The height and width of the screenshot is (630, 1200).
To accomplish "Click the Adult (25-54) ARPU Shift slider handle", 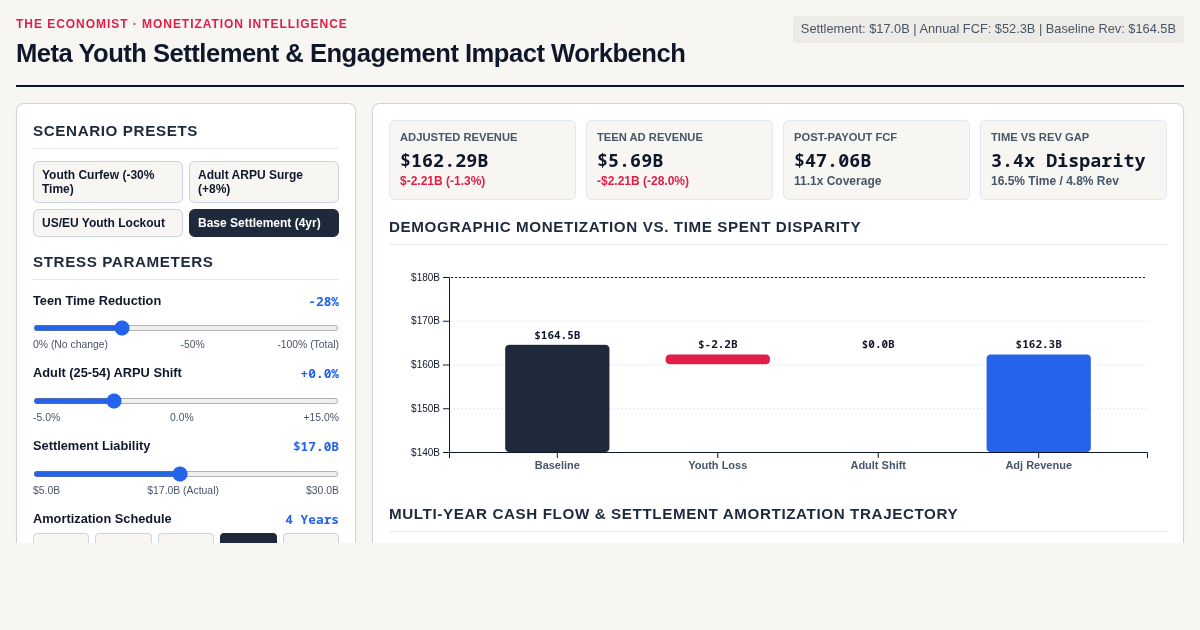I will click(114, 401).
